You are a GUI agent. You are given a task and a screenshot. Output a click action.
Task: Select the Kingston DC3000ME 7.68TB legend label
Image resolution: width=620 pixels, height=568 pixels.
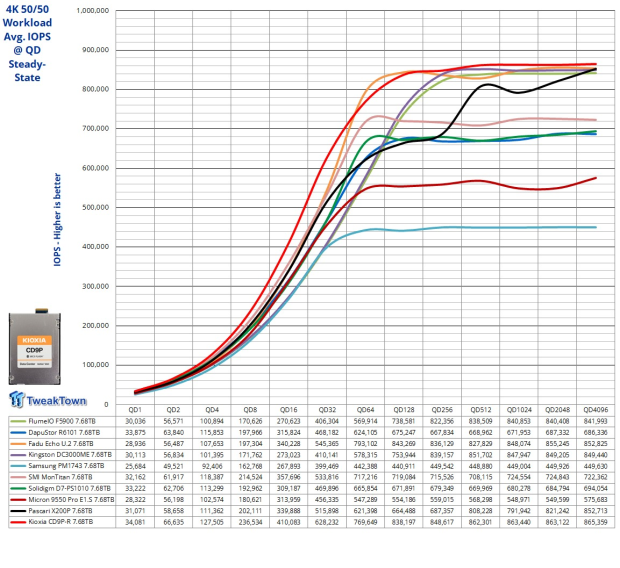[70, 455]
